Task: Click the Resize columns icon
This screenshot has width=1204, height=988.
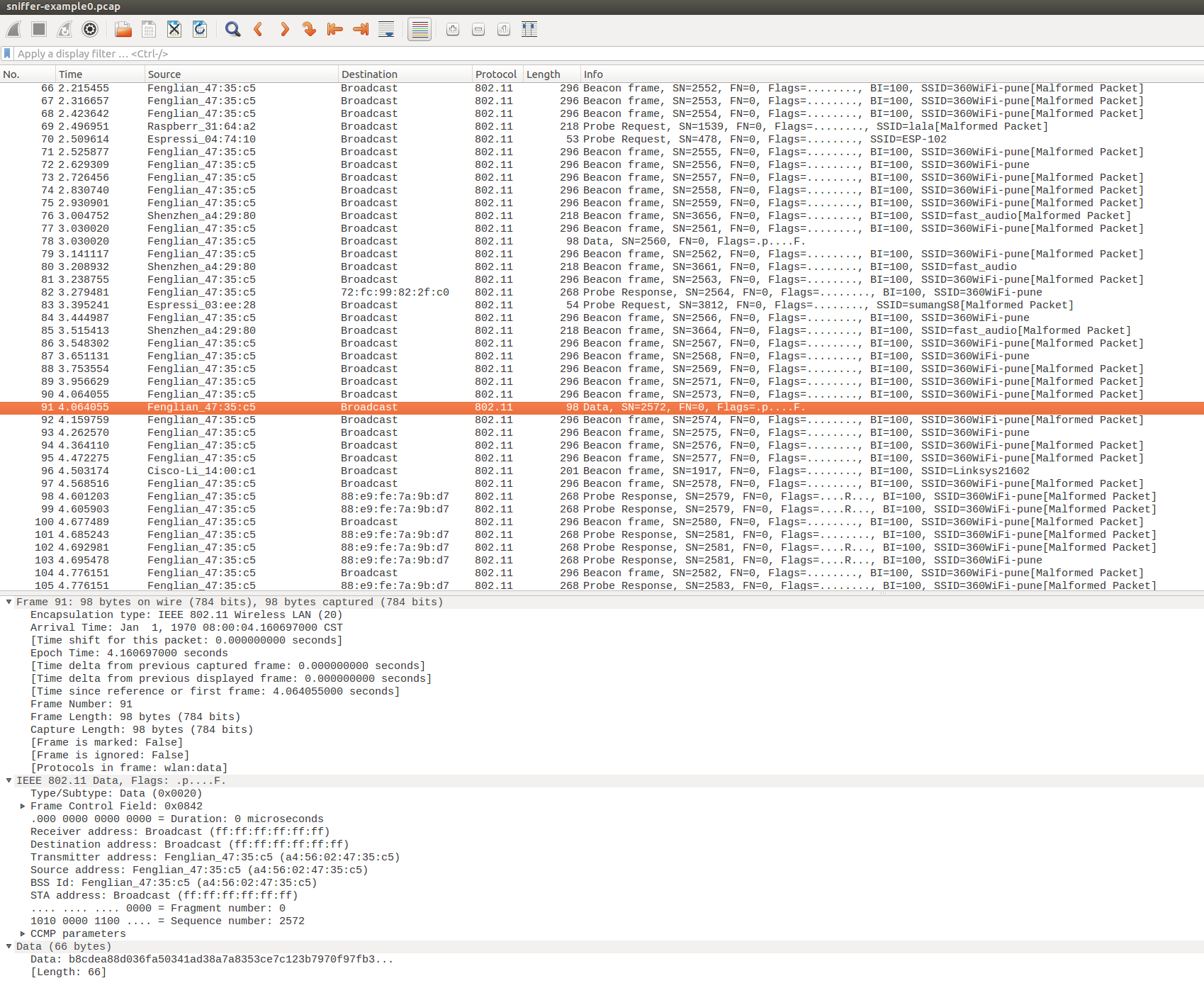Action: [x=529, y=29]
